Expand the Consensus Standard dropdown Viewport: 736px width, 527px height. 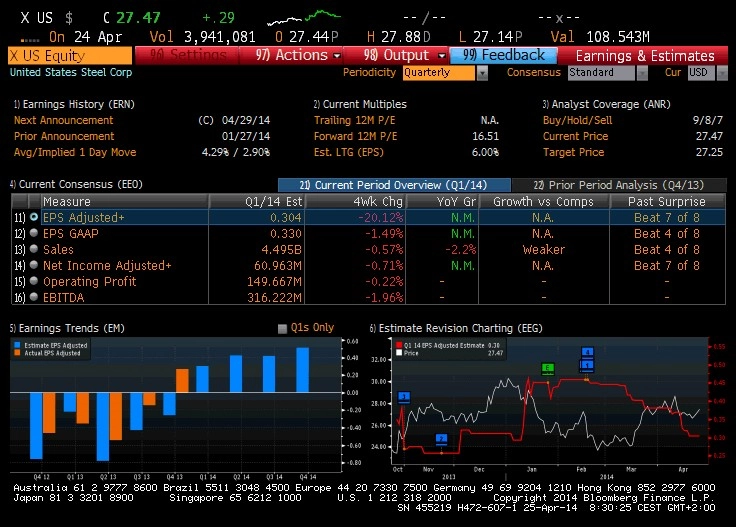(x=642, y=73)
